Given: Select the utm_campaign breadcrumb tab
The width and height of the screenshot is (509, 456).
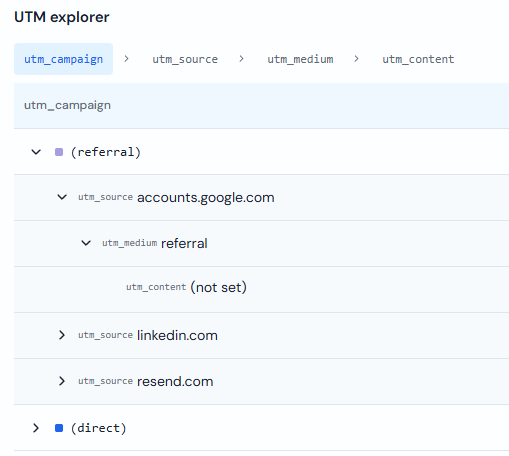Looking at the screenshot, I should 63,59.
